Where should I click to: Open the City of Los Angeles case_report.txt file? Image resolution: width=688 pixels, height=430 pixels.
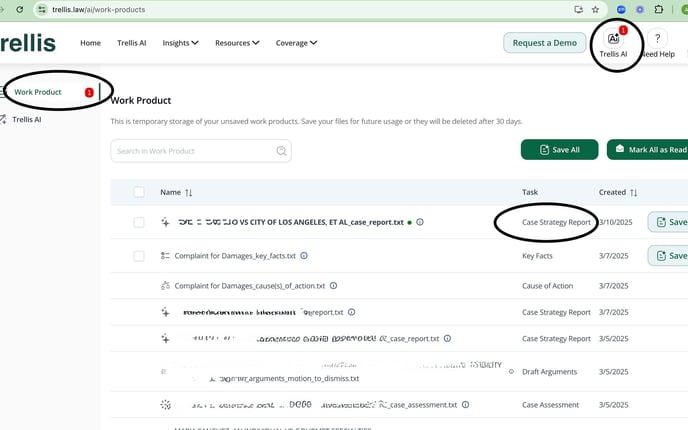291,222
